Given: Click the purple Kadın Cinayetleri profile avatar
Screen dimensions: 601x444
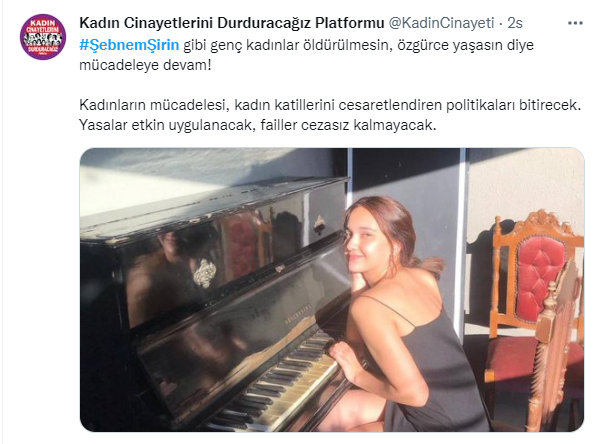Looking at the screenshot, I should coord(43,37).
